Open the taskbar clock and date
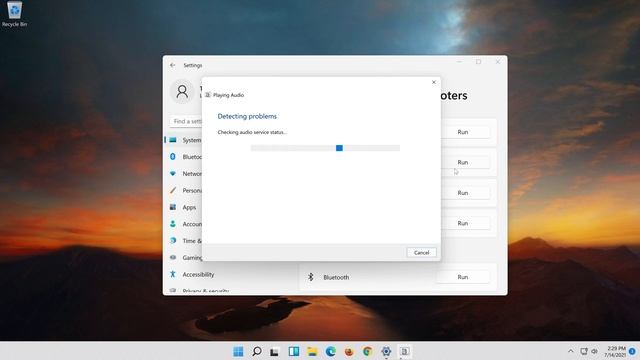Viewport: 640px width, 360px height. click(x=616, y=351)
